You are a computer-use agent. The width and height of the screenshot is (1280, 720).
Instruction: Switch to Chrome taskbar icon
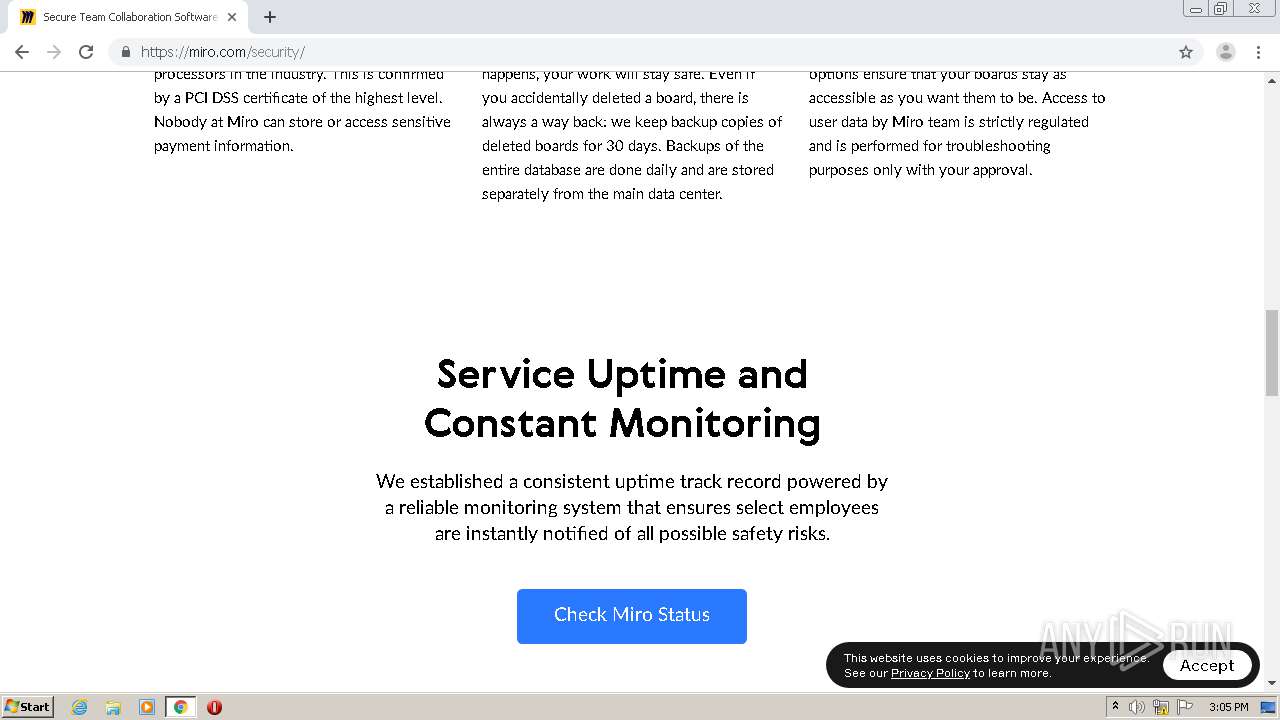(180, 707)
